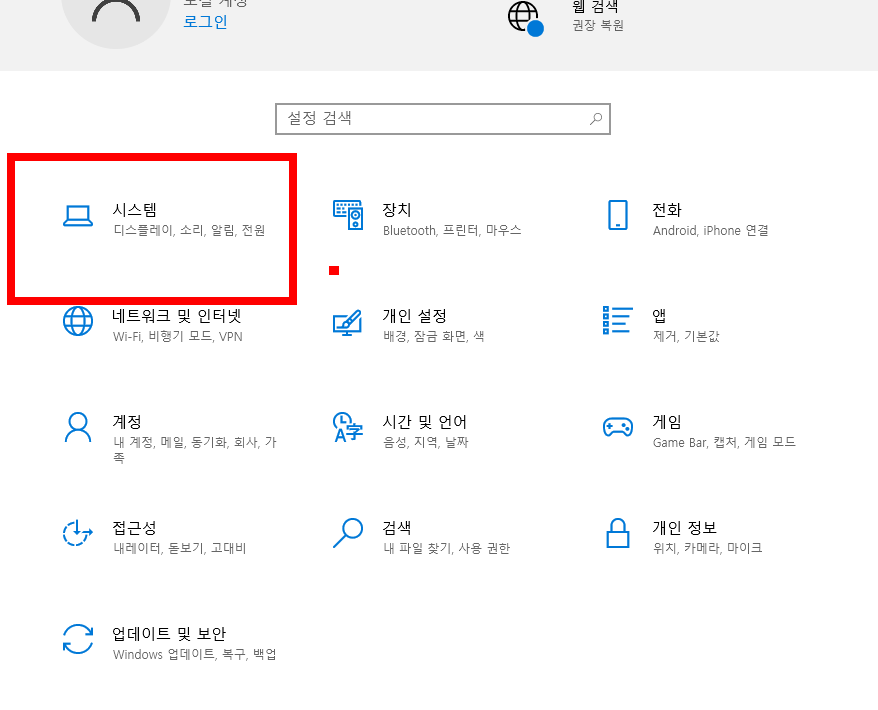The width and height of the screenshot is (878, 710).
Task: Select the highlighted 시스템 category tile
Action: tap(152, 228)
